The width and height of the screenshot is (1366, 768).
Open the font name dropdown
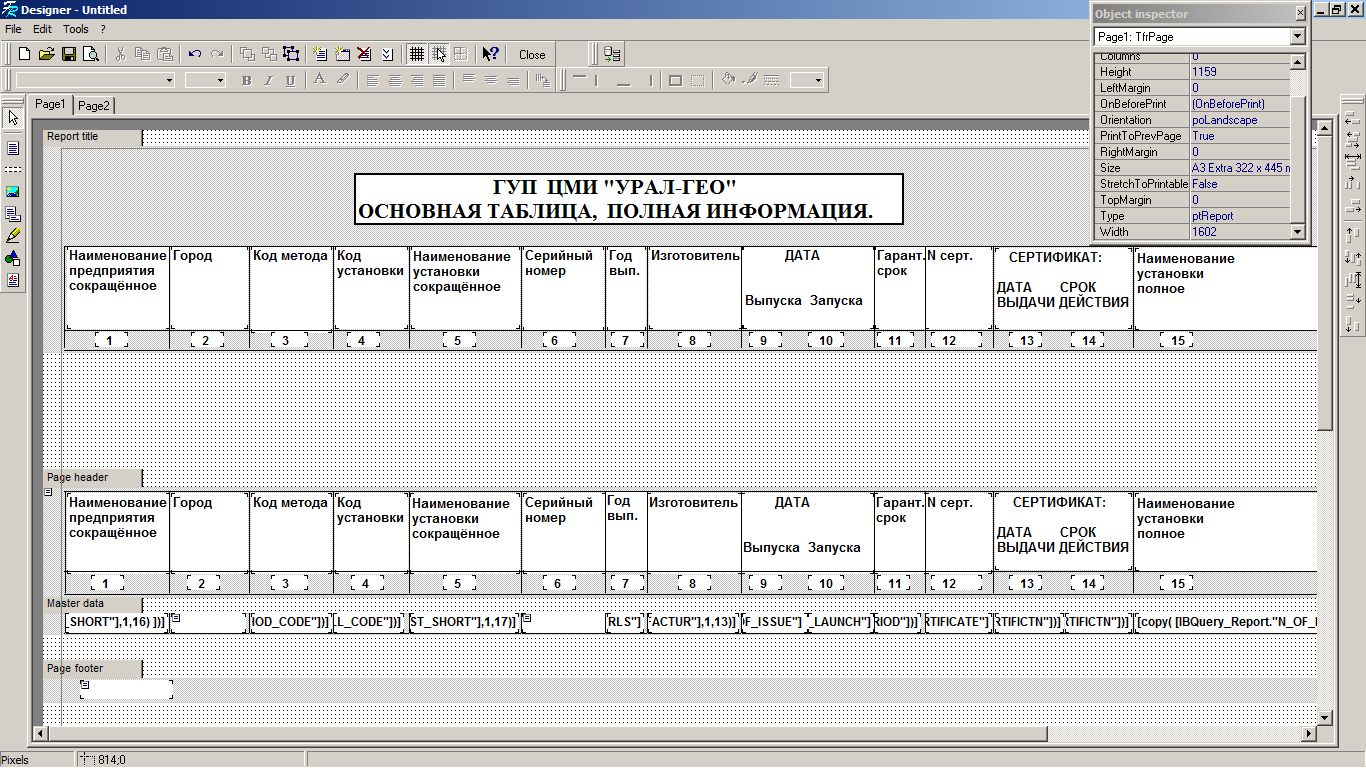pyautogui.click(x=169, y=81)
